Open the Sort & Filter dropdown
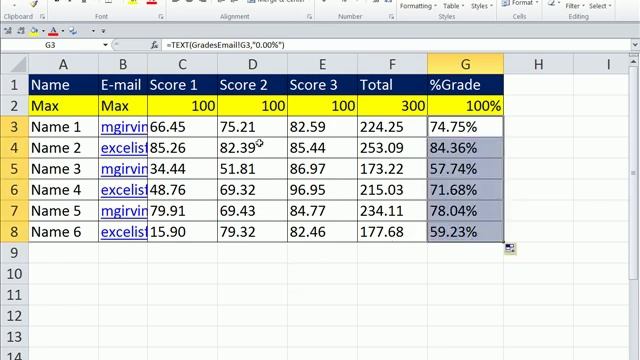Screen dimensions: 640x360 coord(575,6)
